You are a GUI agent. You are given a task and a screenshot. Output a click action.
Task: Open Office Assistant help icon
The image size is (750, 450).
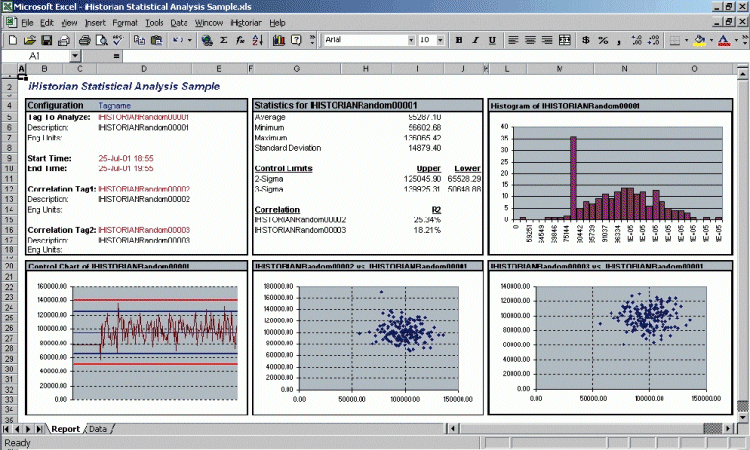296,40
